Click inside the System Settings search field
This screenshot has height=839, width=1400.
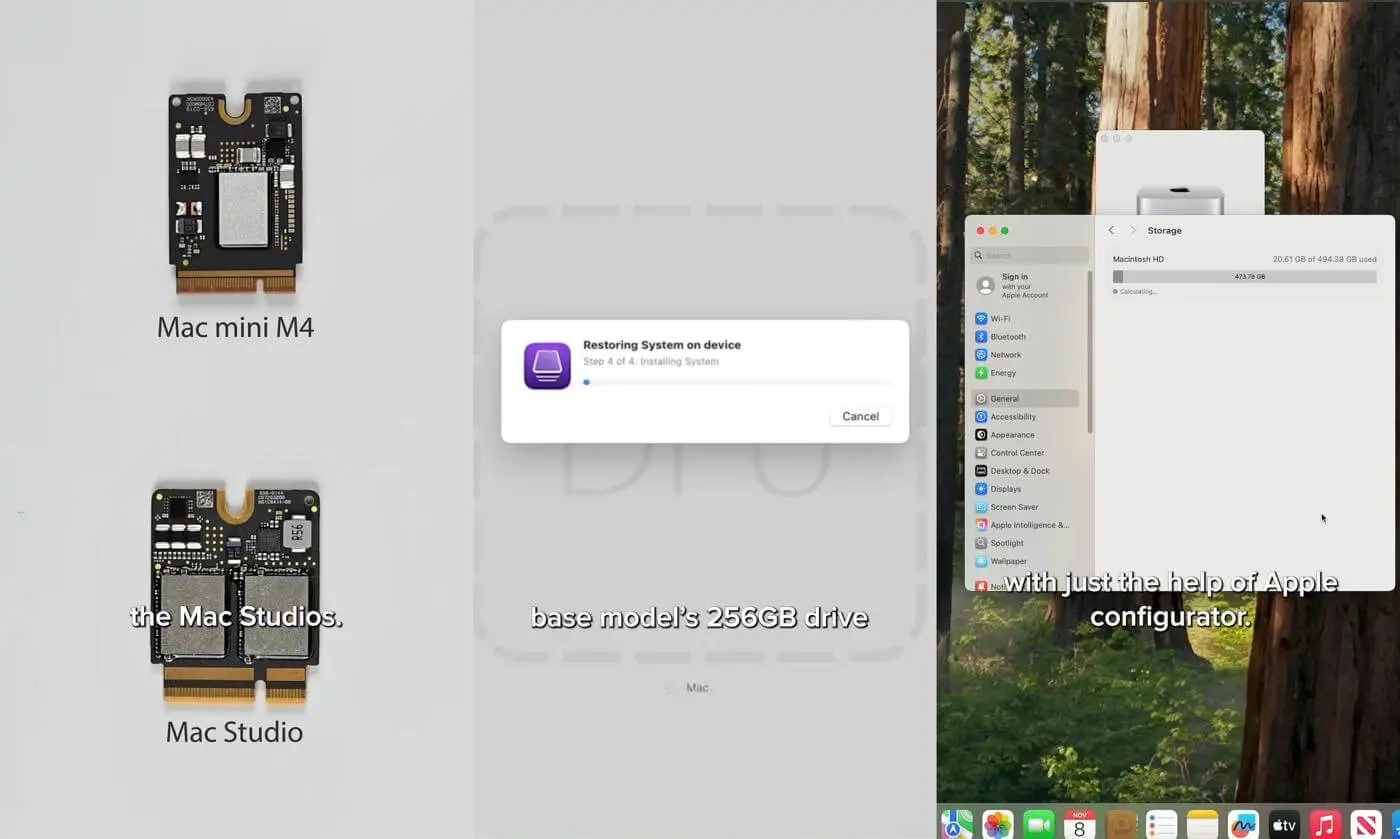coord(1030,255)
